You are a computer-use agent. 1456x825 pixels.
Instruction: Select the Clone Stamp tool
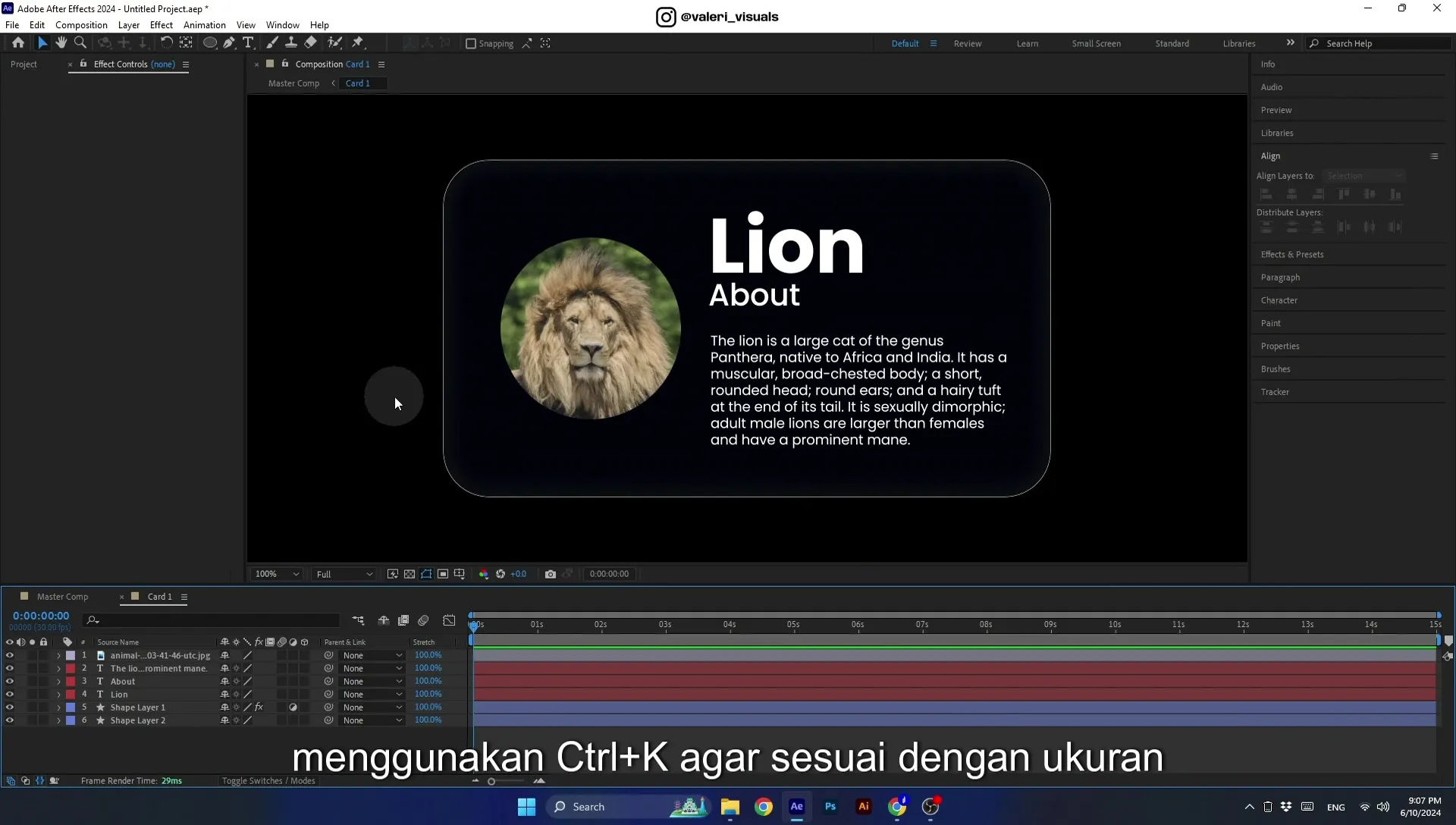[291, 43]
